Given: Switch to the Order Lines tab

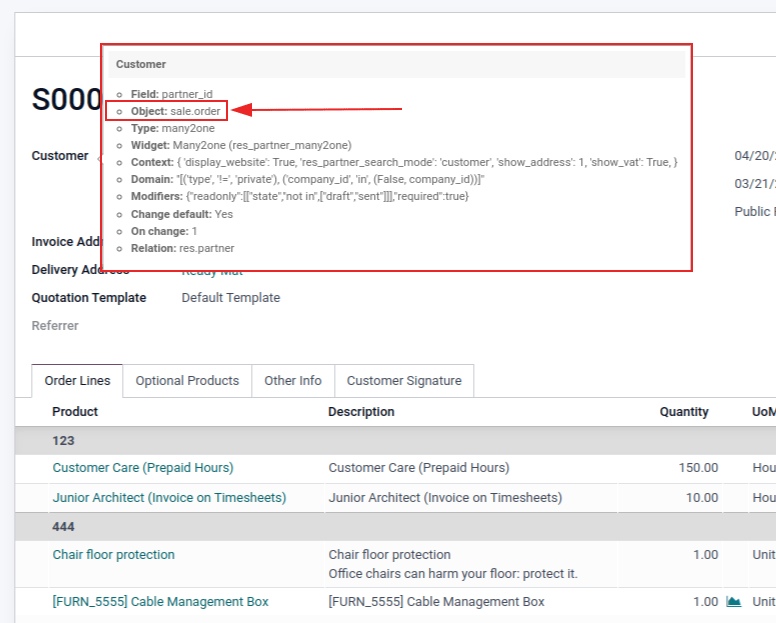Looking at the screenshot, I should 77,381.
